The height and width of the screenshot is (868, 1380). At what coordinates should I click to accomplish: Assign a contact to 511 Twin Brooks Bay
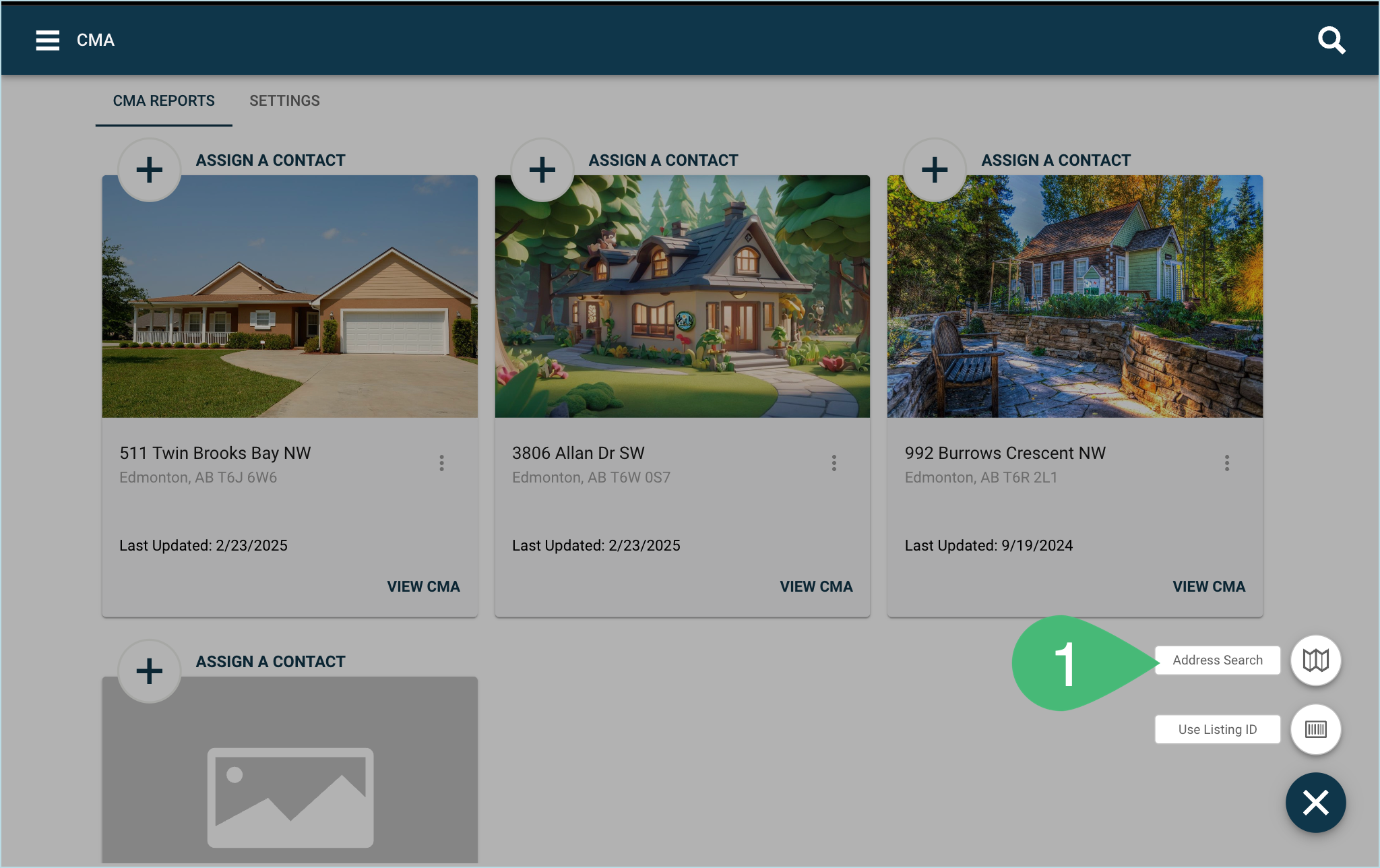pyautogui.click(x=270, y=160)
